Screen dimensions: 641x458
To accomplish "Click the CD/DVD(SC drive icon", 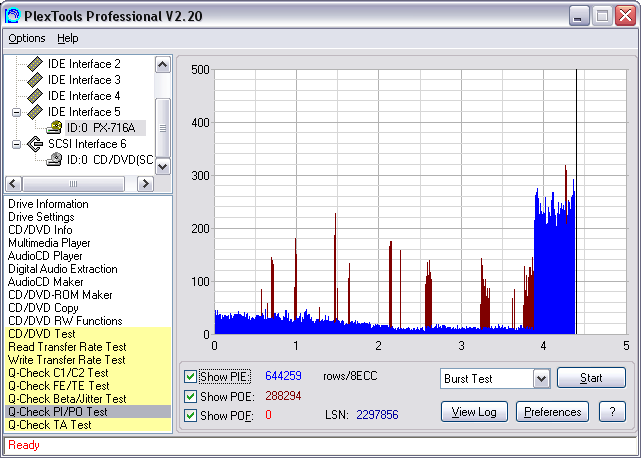I will 54,159.
